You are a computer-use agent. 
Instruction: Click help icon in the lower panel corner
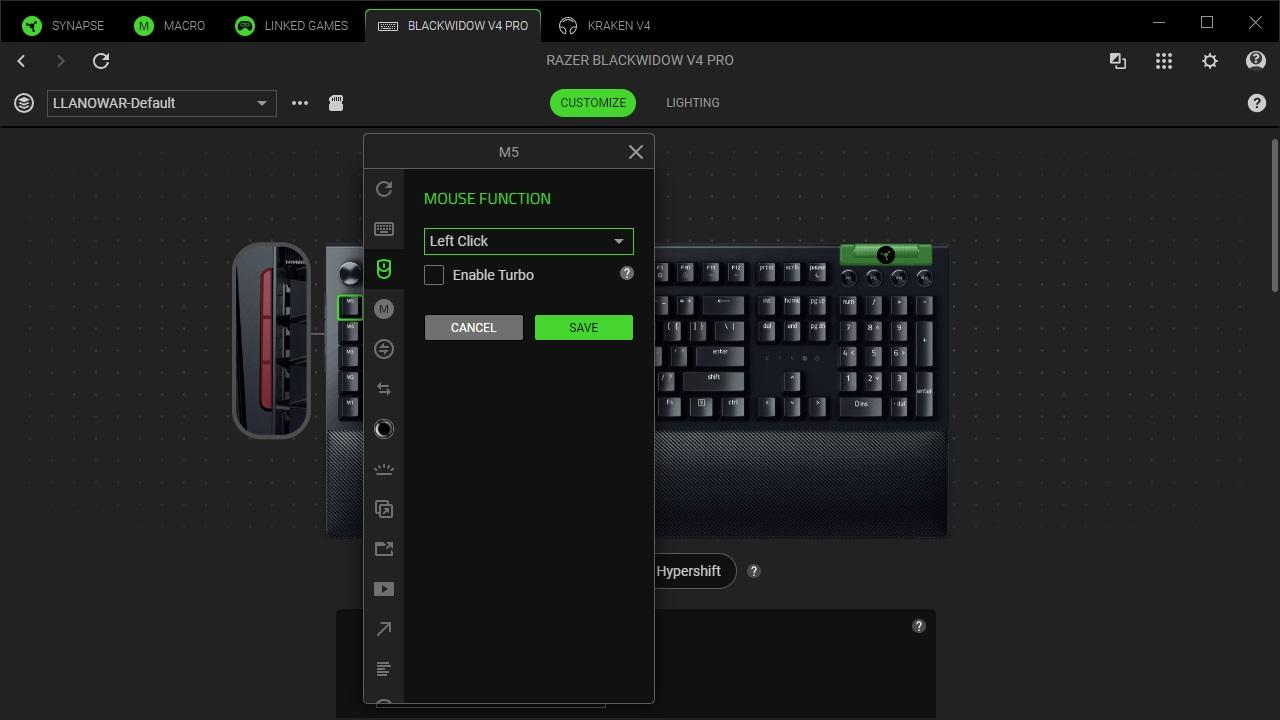pos(919,626)
